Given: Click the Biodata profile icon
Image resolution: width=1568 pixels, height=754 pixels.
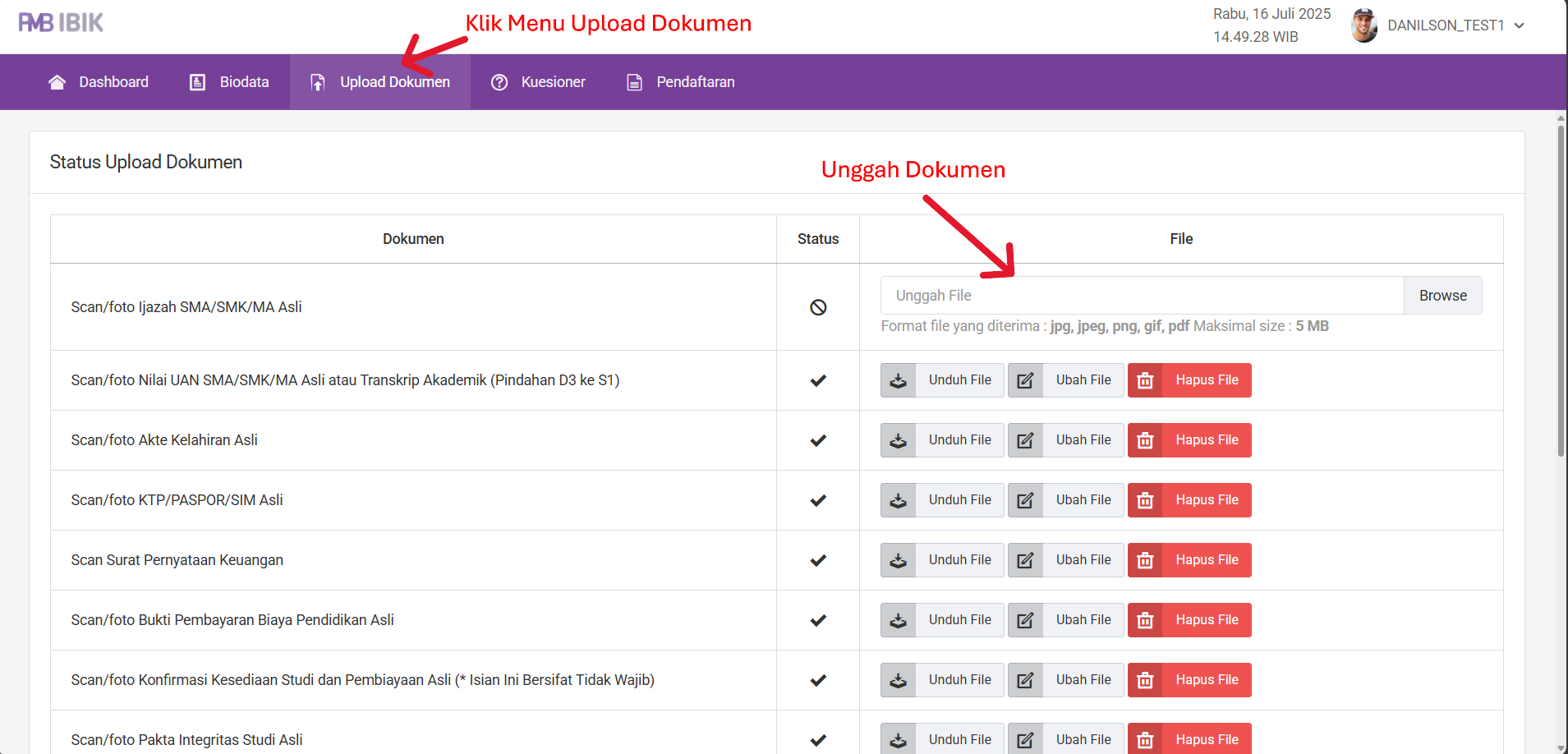Looking at the screenshot, I should coord(198,82).
